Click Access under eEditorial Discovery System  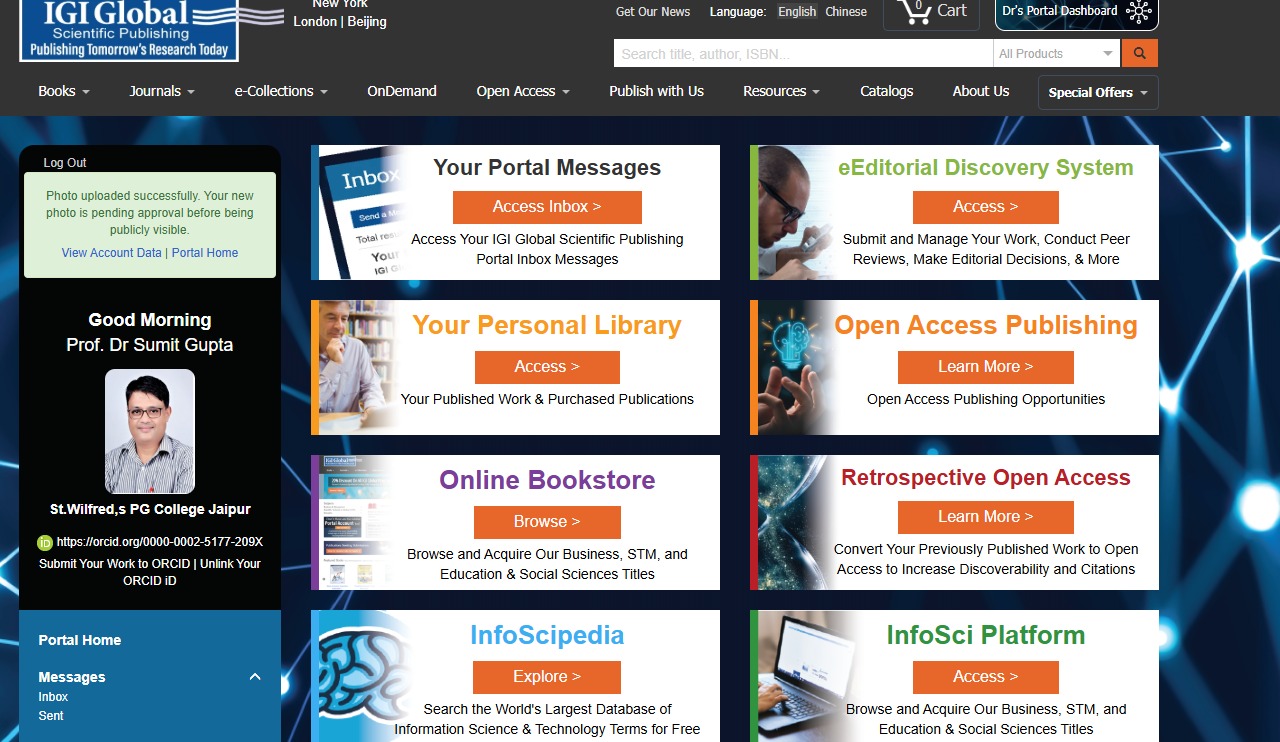[985, 207]
